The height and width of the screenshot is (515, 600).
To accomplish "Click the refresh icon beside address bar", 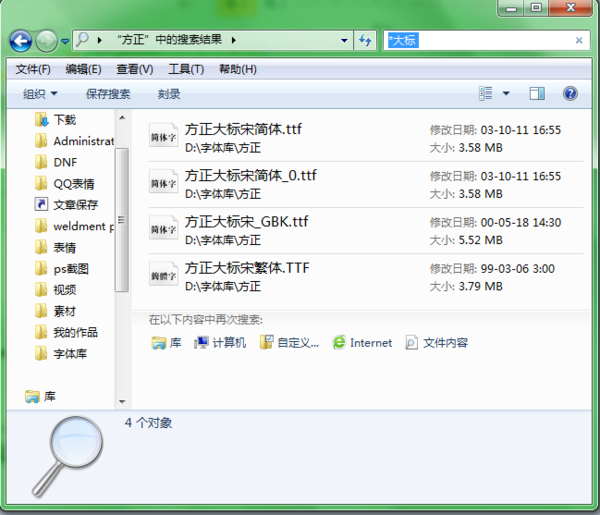I will coord(365,40).
